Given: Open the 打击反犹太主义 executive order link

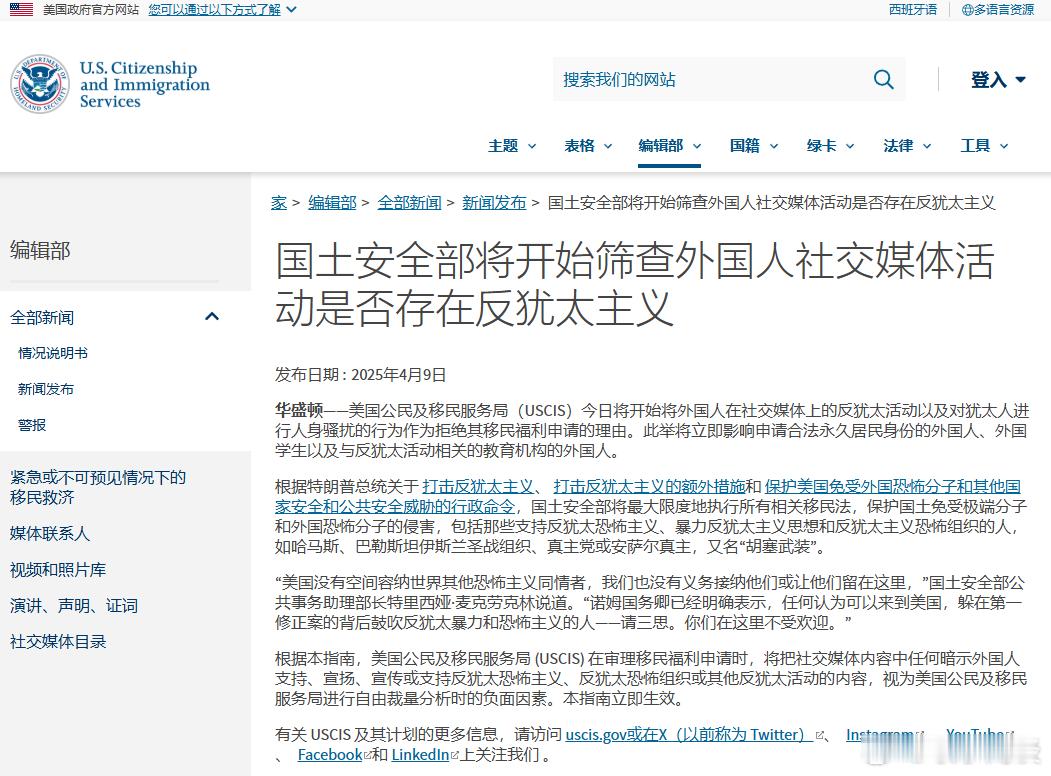Looking at the screenshot, I should click(477, 486).
